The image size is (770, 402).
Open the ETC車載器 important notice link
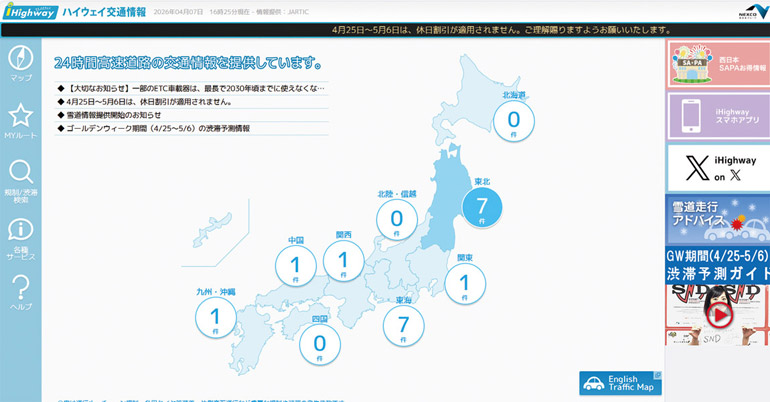(x=190, y=88)
